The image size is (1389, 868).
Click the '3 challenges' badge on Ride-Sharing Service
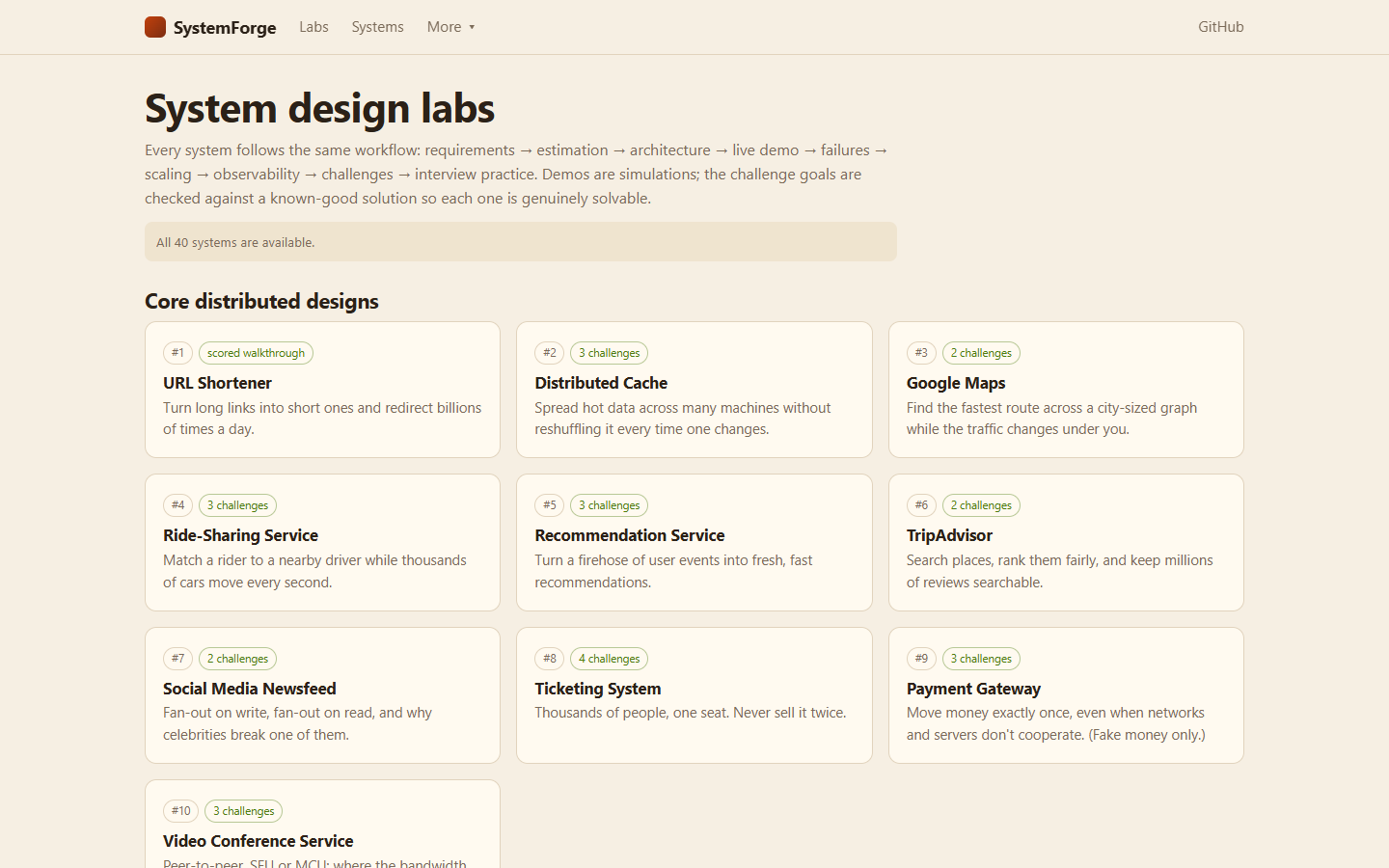point(237,505)
